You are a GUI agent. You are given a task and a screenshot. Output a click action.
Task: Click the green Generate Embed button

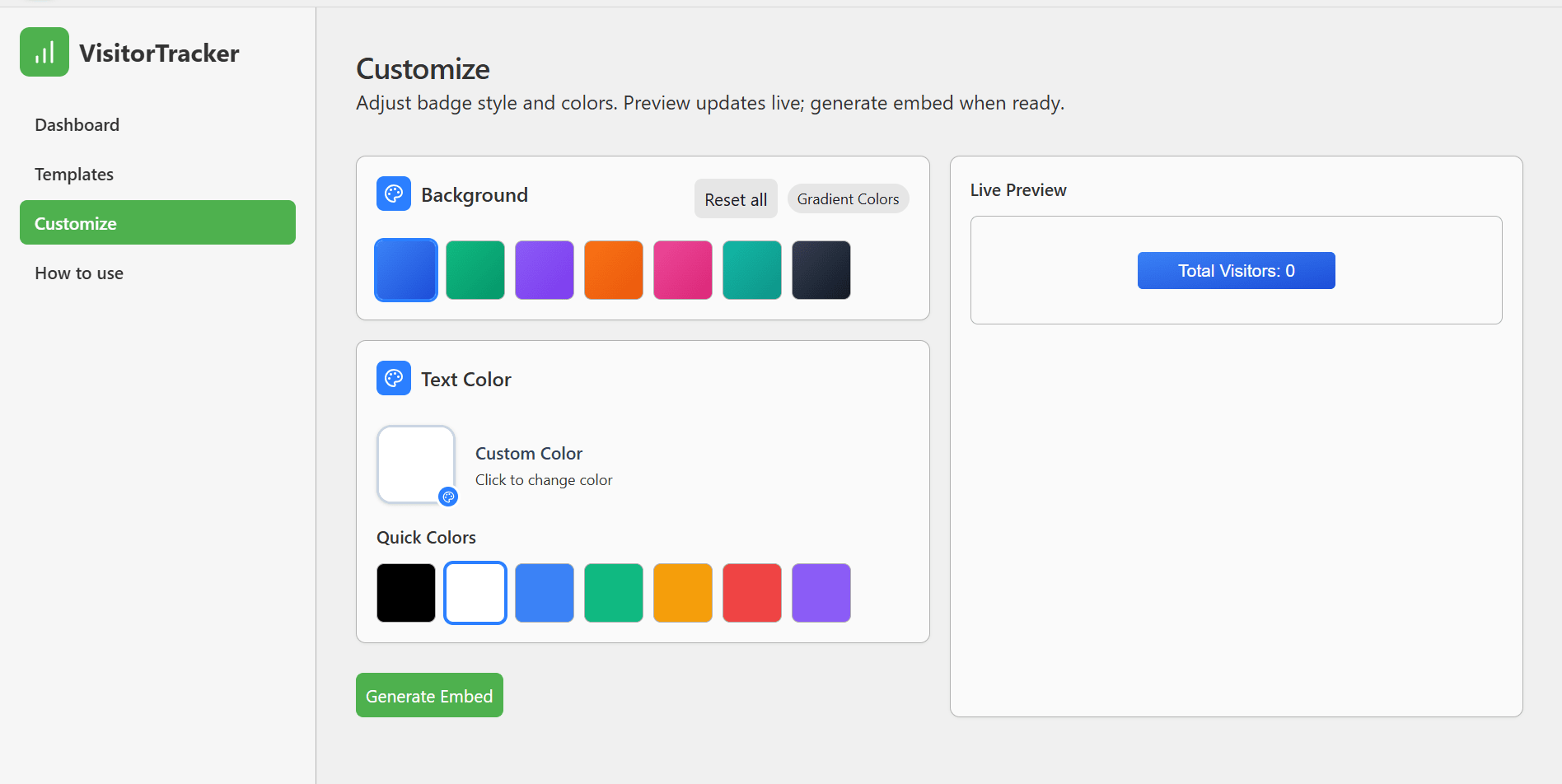click(429, 696)
